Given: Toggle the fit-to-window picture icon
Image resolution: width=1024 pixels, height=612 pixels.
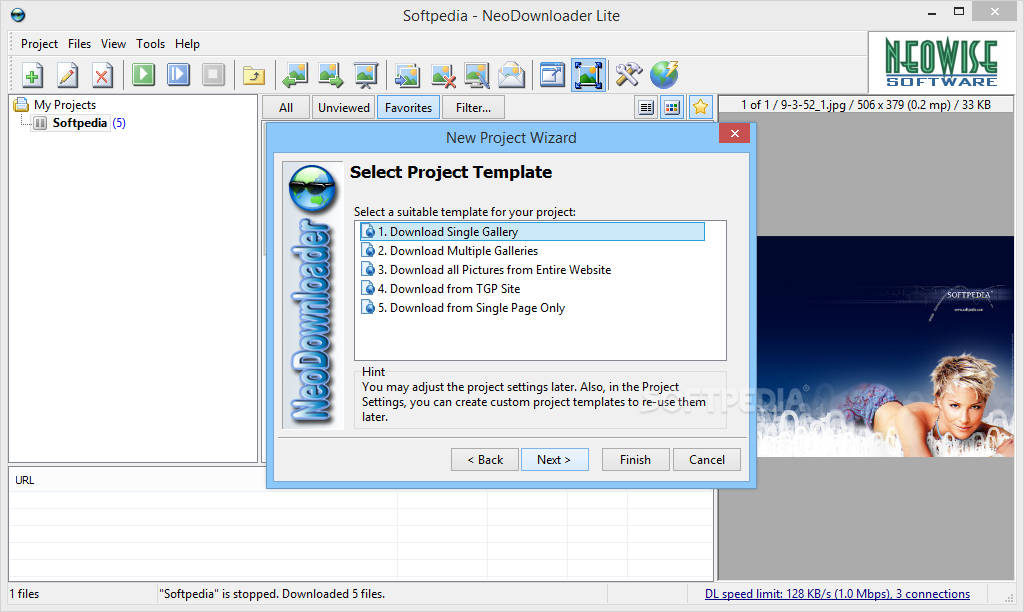Looking at the screenshot, I should point(588,74).
